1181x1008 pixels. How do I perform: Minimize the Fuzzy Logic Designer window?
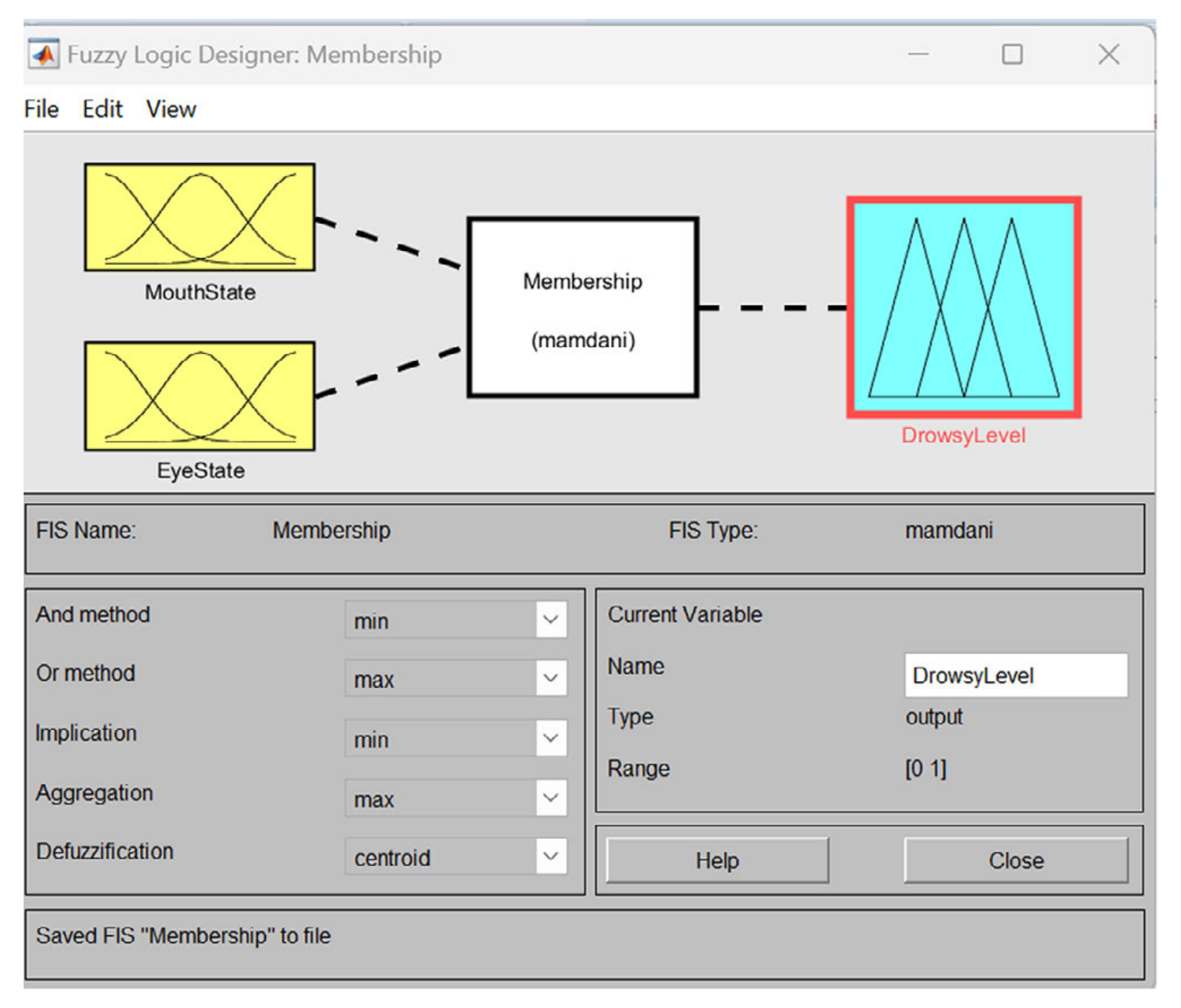(918, 54)
